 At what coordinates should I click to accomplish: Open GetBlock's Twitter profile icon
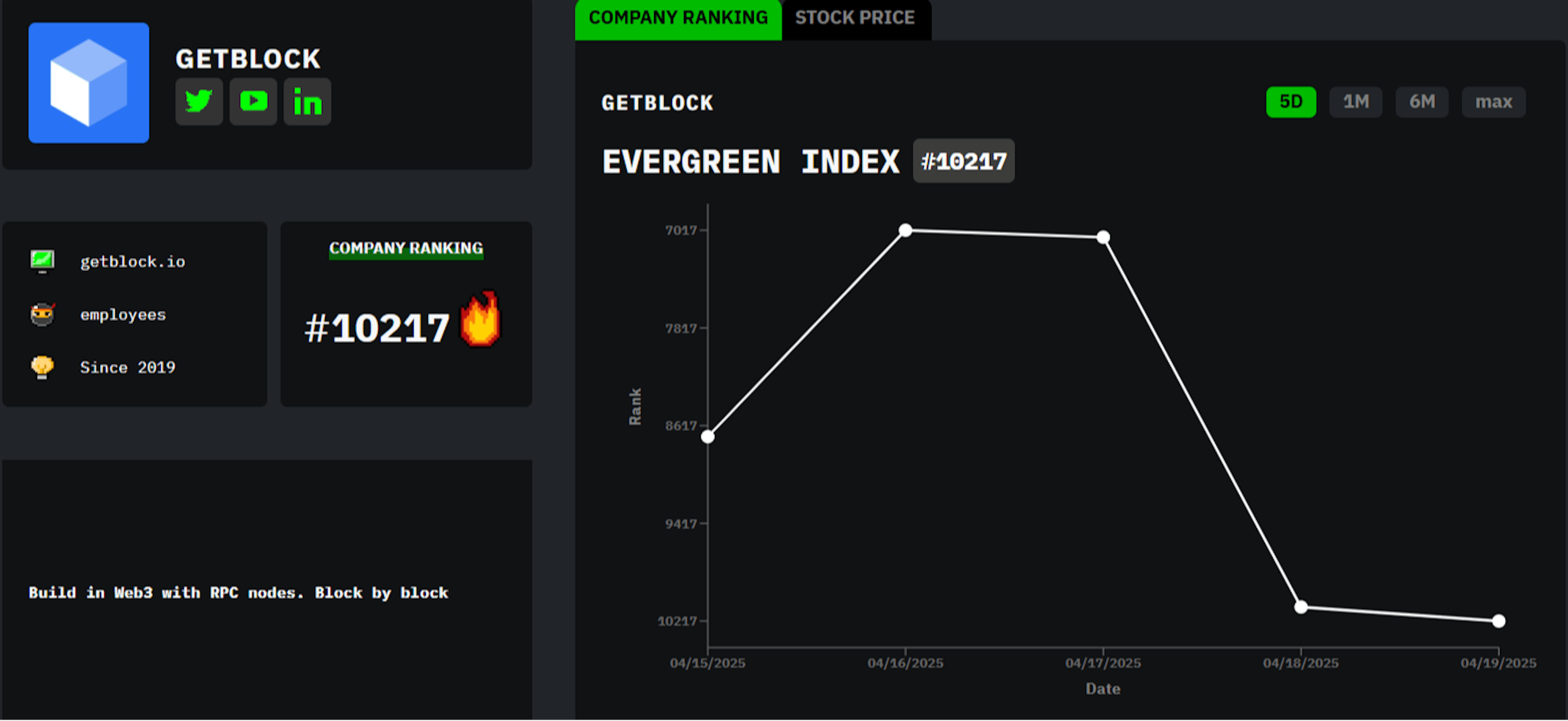tap(199, 102)
